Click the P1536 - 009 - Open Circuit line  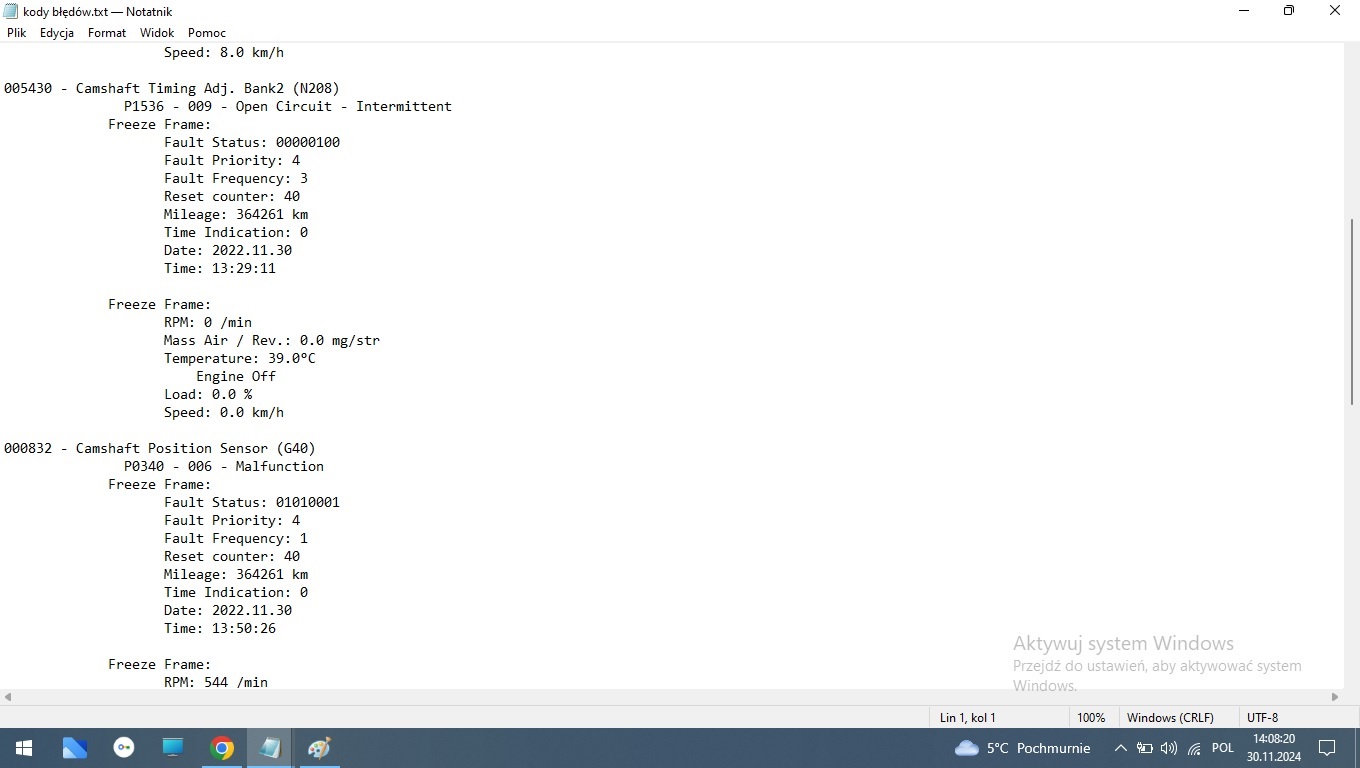[288, 106]
